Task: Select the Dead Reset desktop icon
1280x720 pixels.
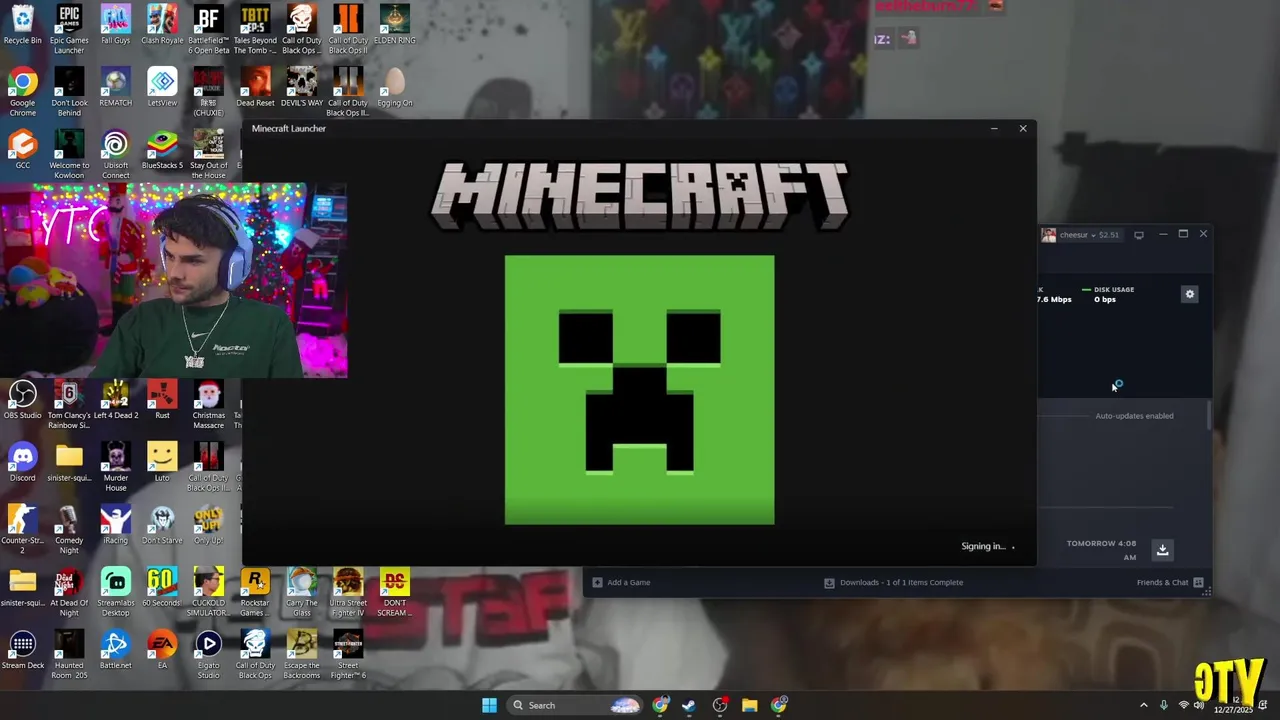Action: (255, 88)
